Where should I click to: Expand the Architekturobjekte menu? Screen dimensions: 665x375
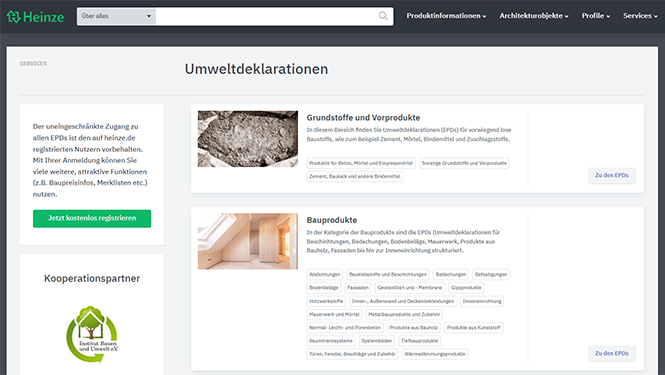pos(534,16)
